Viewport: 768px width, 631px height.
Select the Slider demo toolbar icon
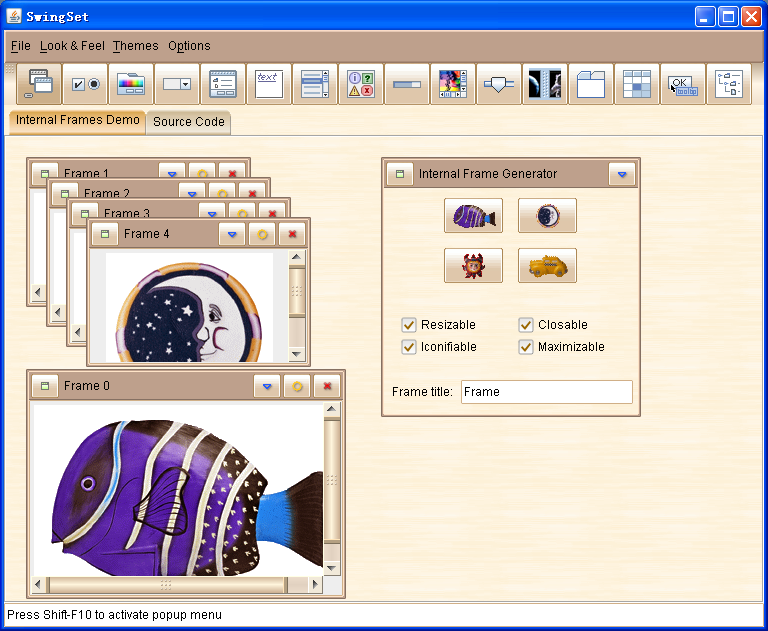tap(500, 84)
